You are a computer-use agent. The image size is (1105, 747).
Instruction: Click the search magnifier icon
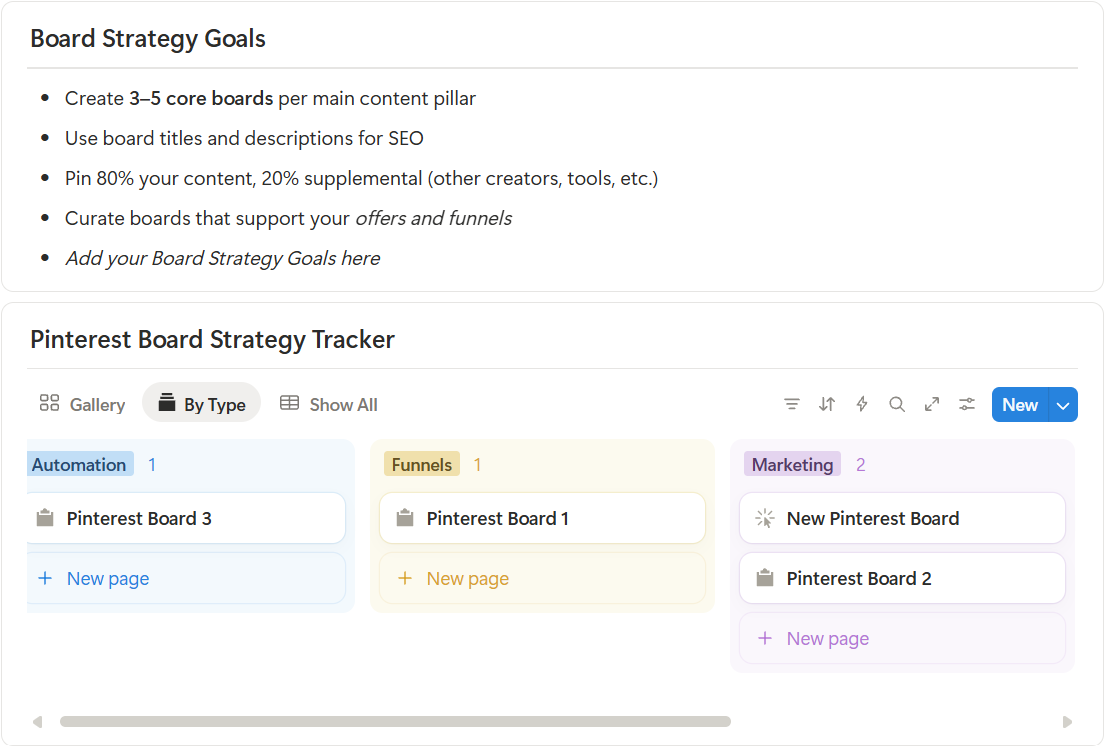897,405
